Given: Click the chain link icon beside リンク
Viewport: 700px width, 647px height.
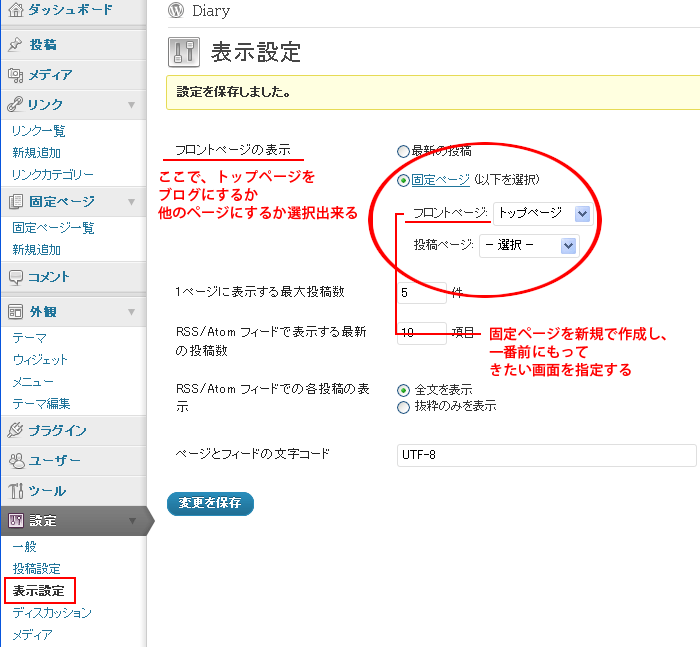Looking at the screenshot, I should [x=15, y=105].
